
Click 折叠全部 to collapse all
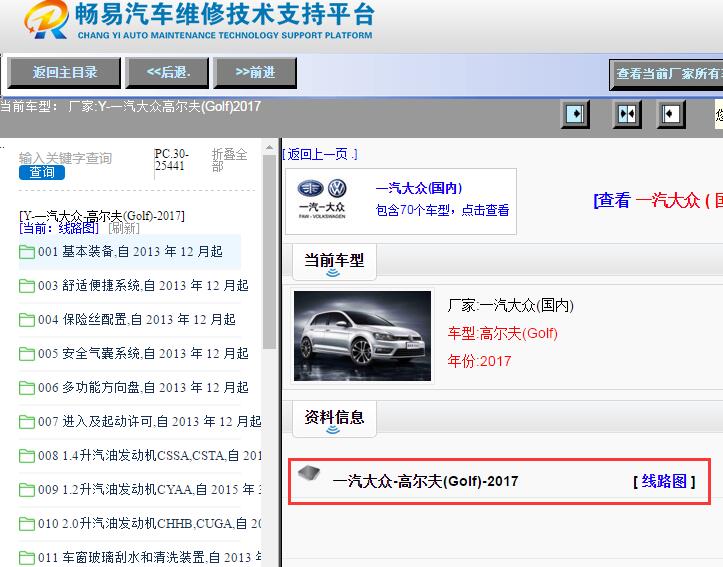coord(229,159)
